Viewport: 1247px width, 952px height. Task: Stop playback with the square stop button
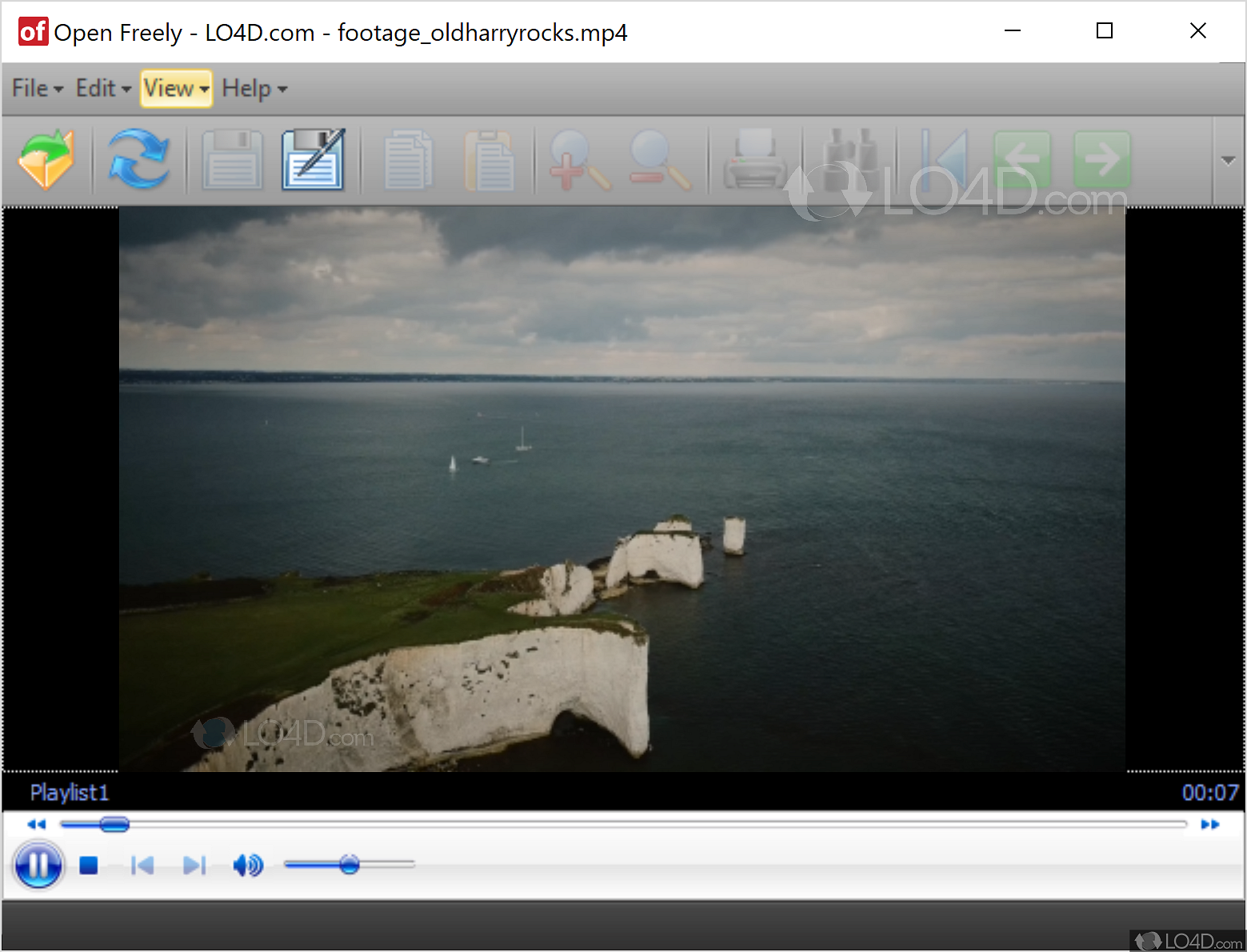tap(89, 865)
